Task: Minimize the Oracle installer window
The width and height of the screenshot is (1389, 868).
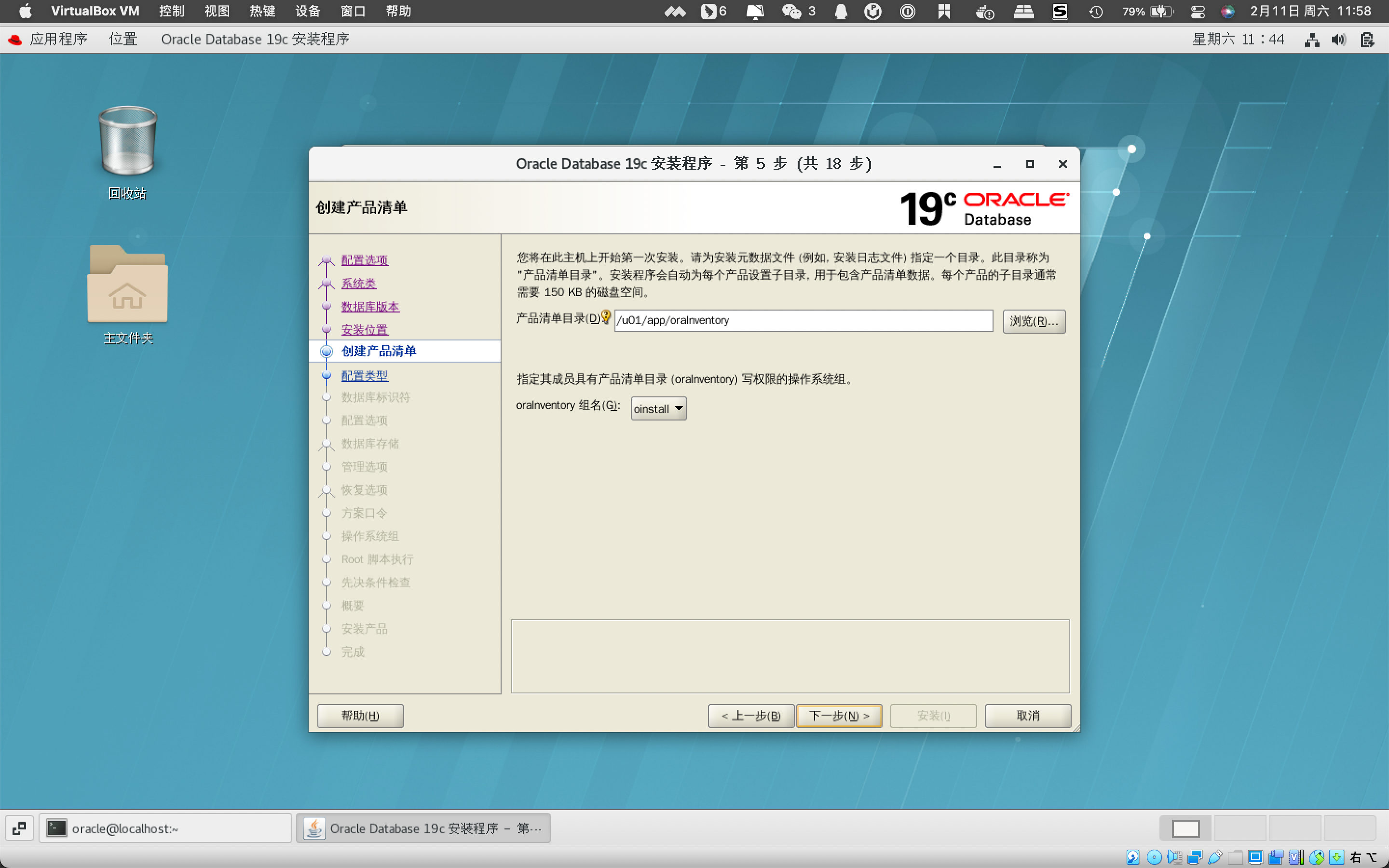Action: [997, 164]
